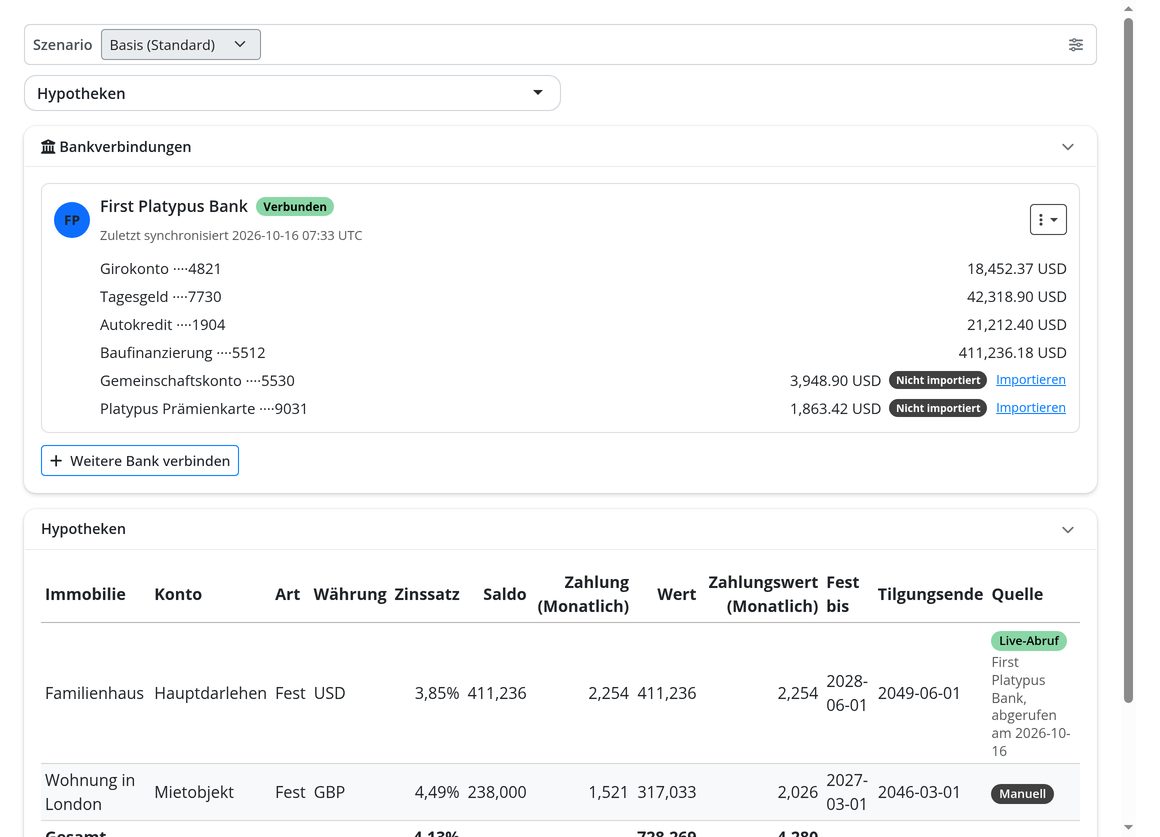Click the Verbunden status badge
The image size is (1160, 837).
[x=294, y=206]
